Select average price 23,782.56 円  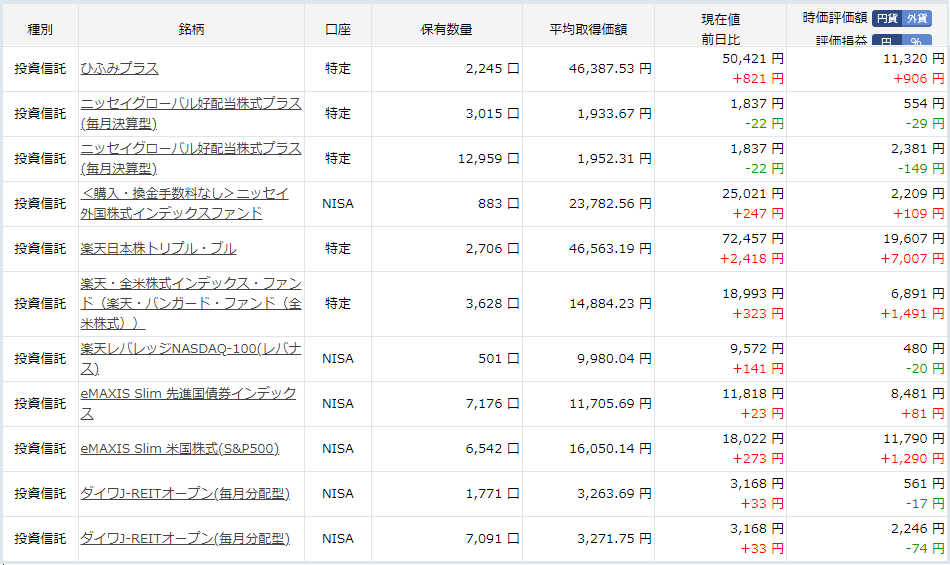pyautogui.click(x=610, y=203)
